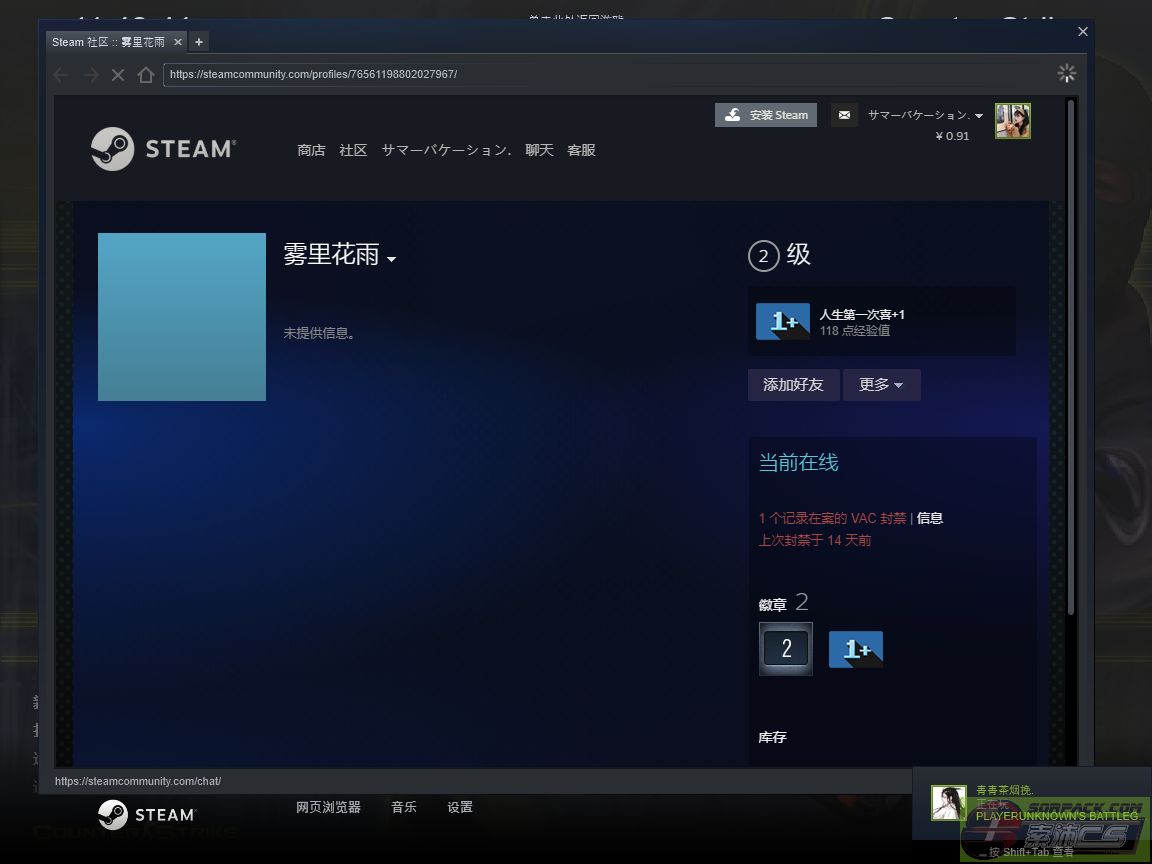The width and height of the screenshot is (1152, 864).
Task: Click the level 2 badge icon
Action: 786,648
